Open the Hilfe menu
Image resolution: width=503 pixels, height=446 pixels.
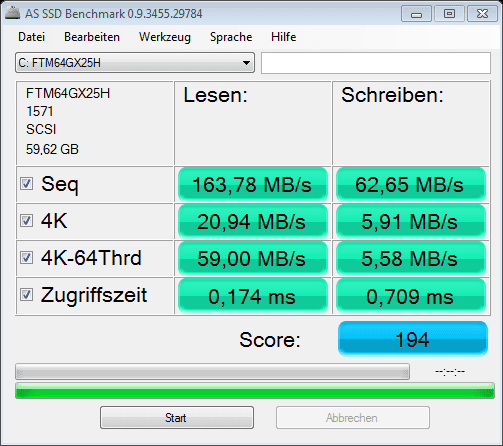(x=283, y=37)
